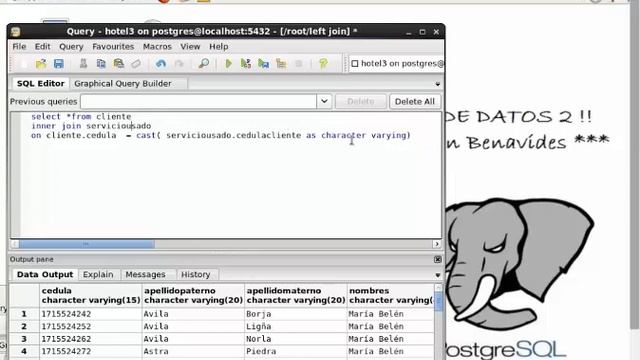
Task: Run Explain query toolbar icon
Action: [x=281, y=64]
